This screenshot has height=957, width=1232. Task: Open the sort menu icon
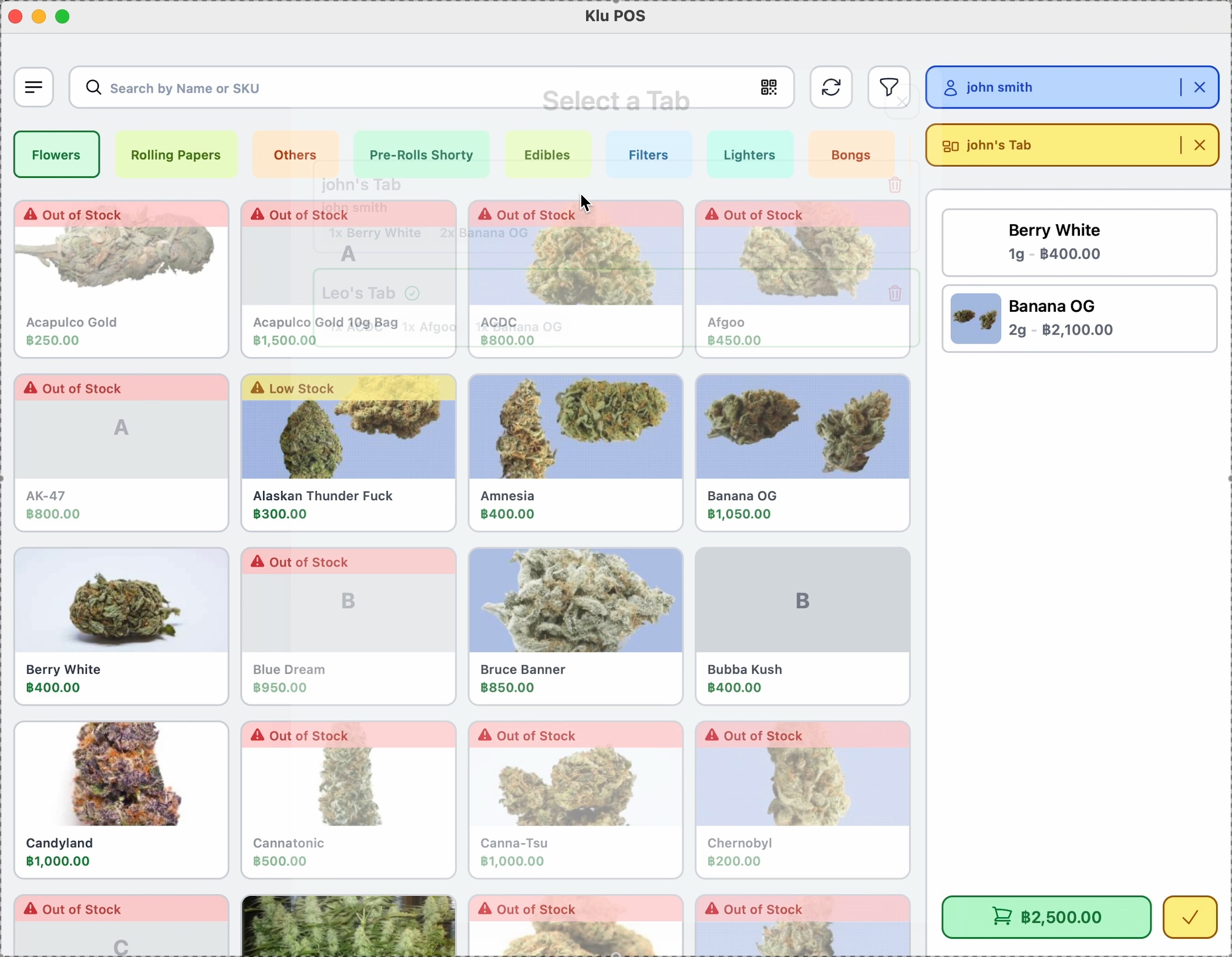click(x=34, y=87)
